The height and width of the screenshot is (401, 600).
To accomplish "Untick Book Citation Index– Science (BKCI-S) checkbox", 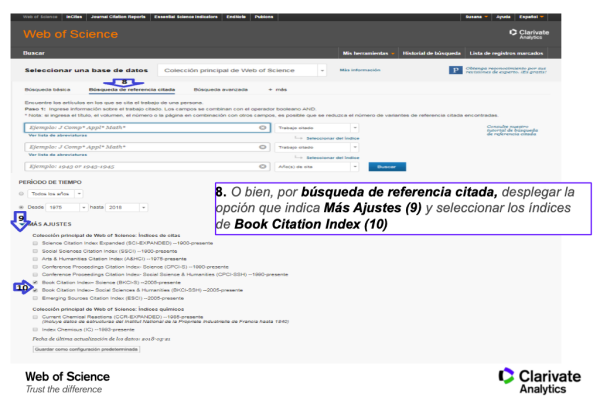I will coord(35,282).
